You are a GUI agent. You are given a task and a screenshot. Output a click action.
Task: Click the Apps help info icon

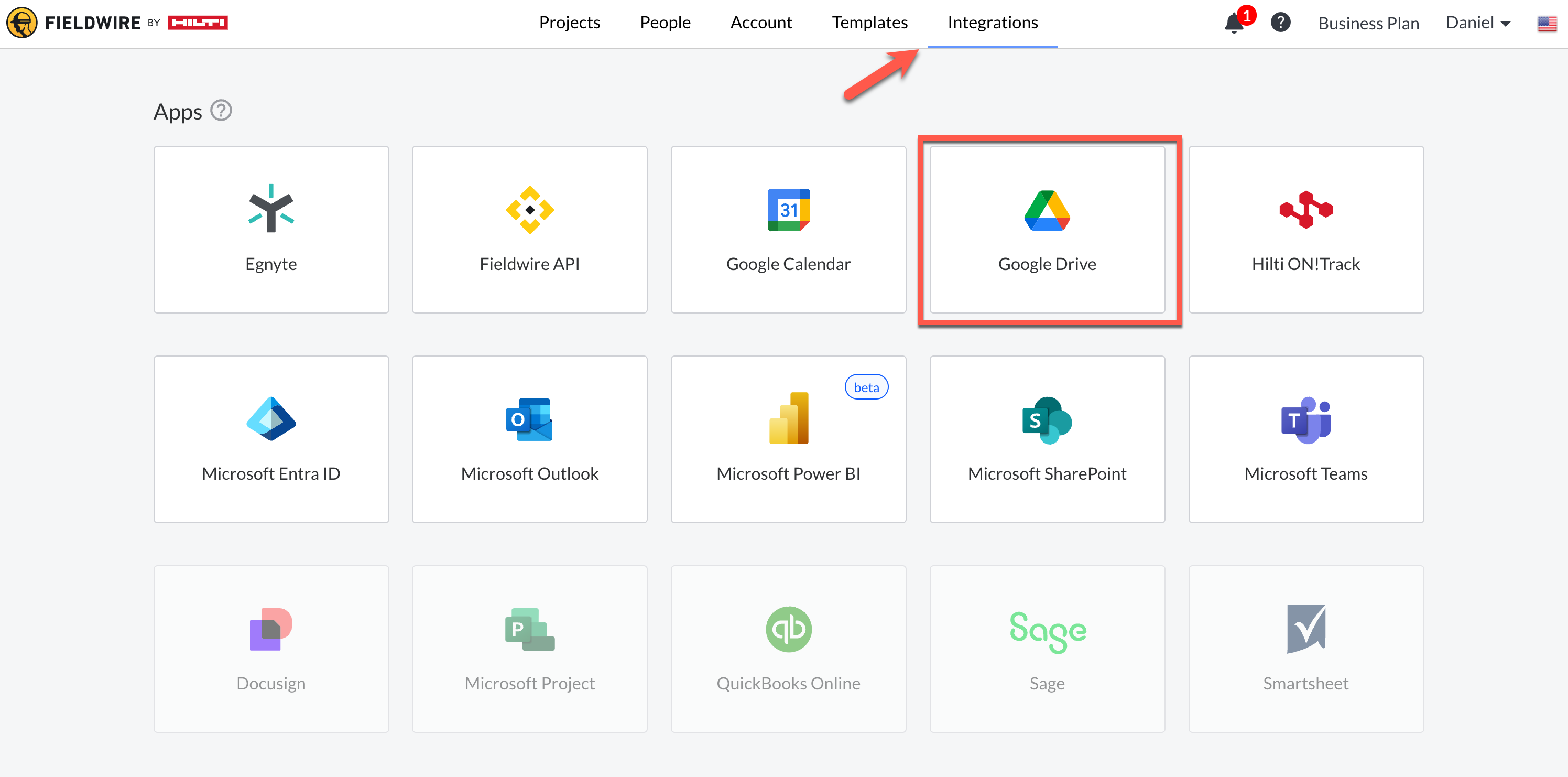click(221, 111)
